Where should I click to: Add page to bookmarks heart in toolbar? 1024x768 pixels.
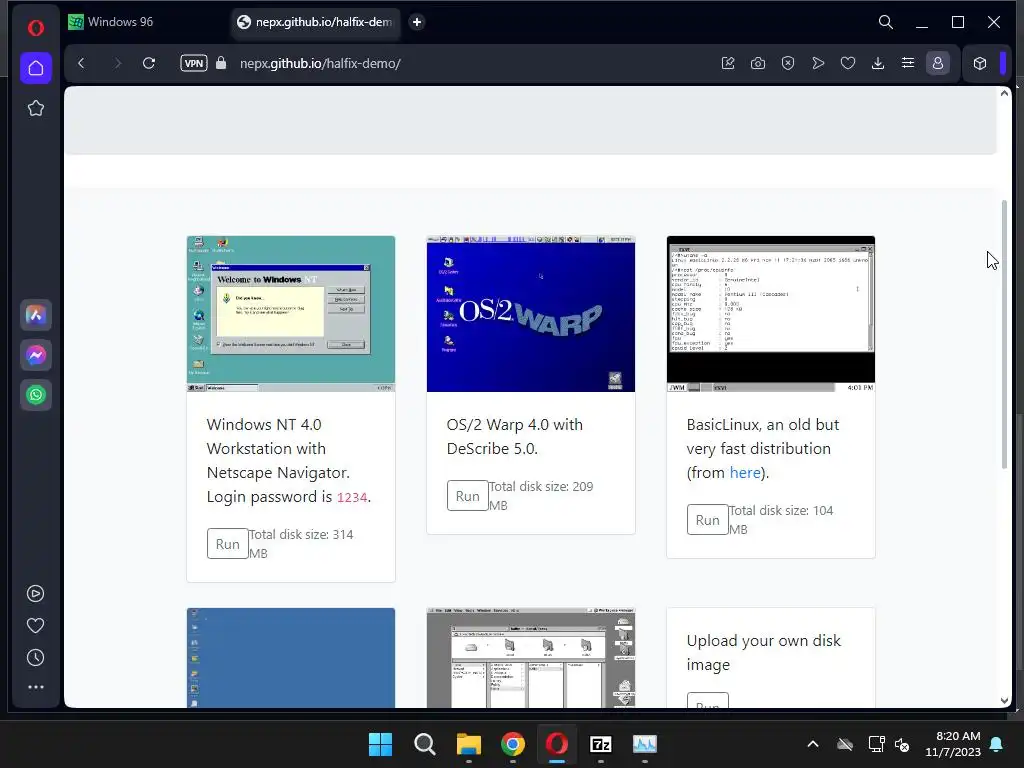tap(848, 63)
